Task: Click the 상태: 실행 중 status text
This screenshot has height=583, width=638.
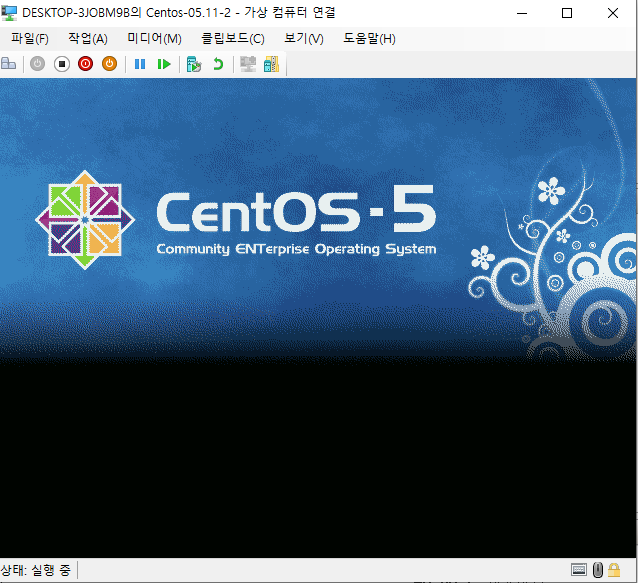Action: point(35,570)
